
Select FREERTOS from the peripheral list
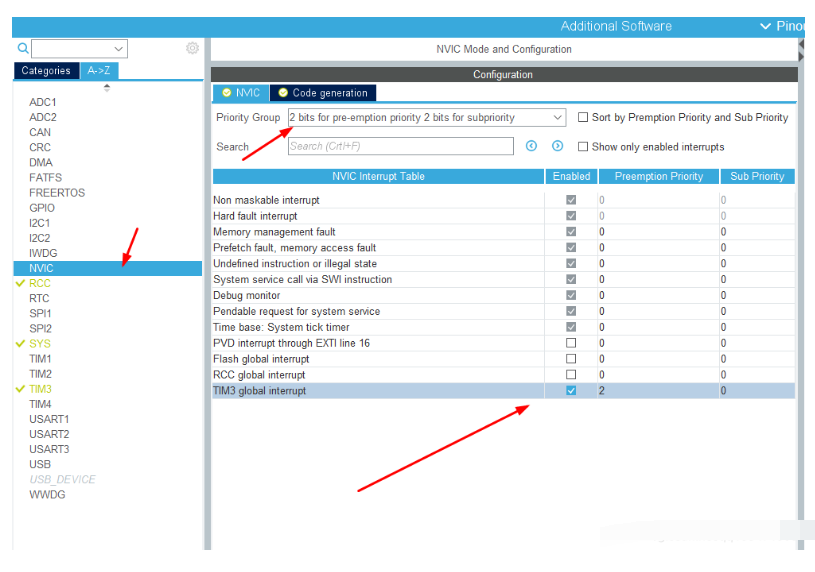point(57,193)
